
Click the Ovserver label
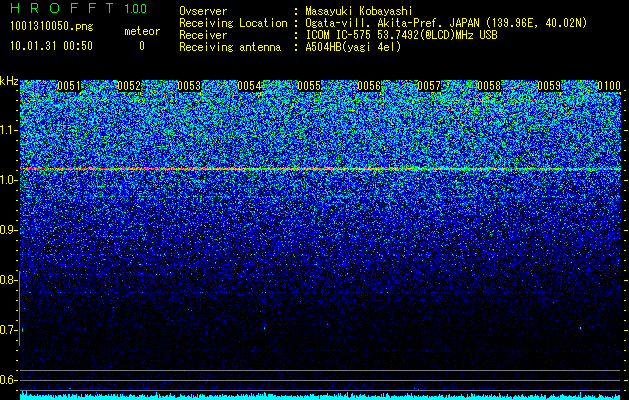203,11
